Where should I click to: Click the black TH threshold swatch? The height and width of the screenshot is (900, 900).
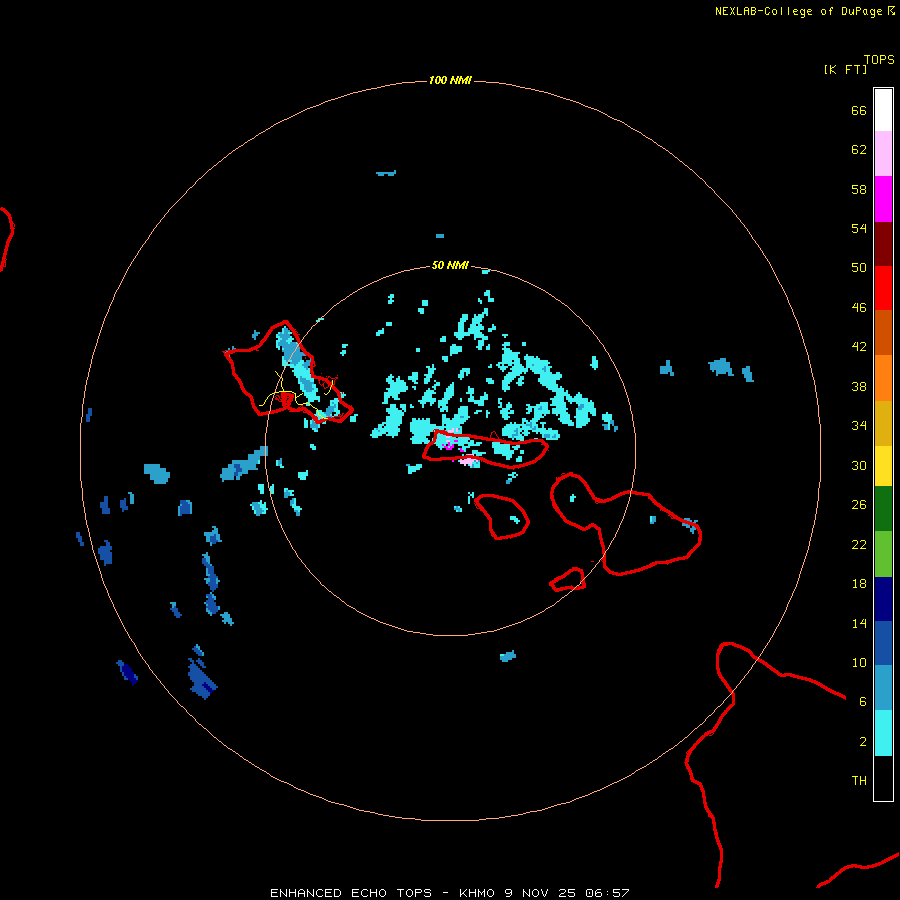(883, 778)
